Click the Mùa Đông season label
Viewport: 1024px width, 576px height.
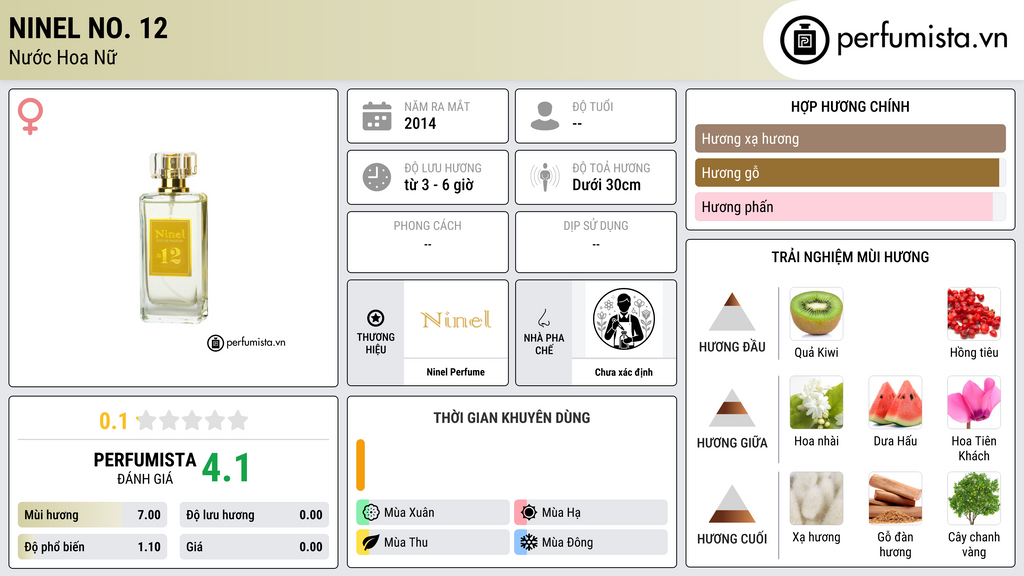pos(567,542)
